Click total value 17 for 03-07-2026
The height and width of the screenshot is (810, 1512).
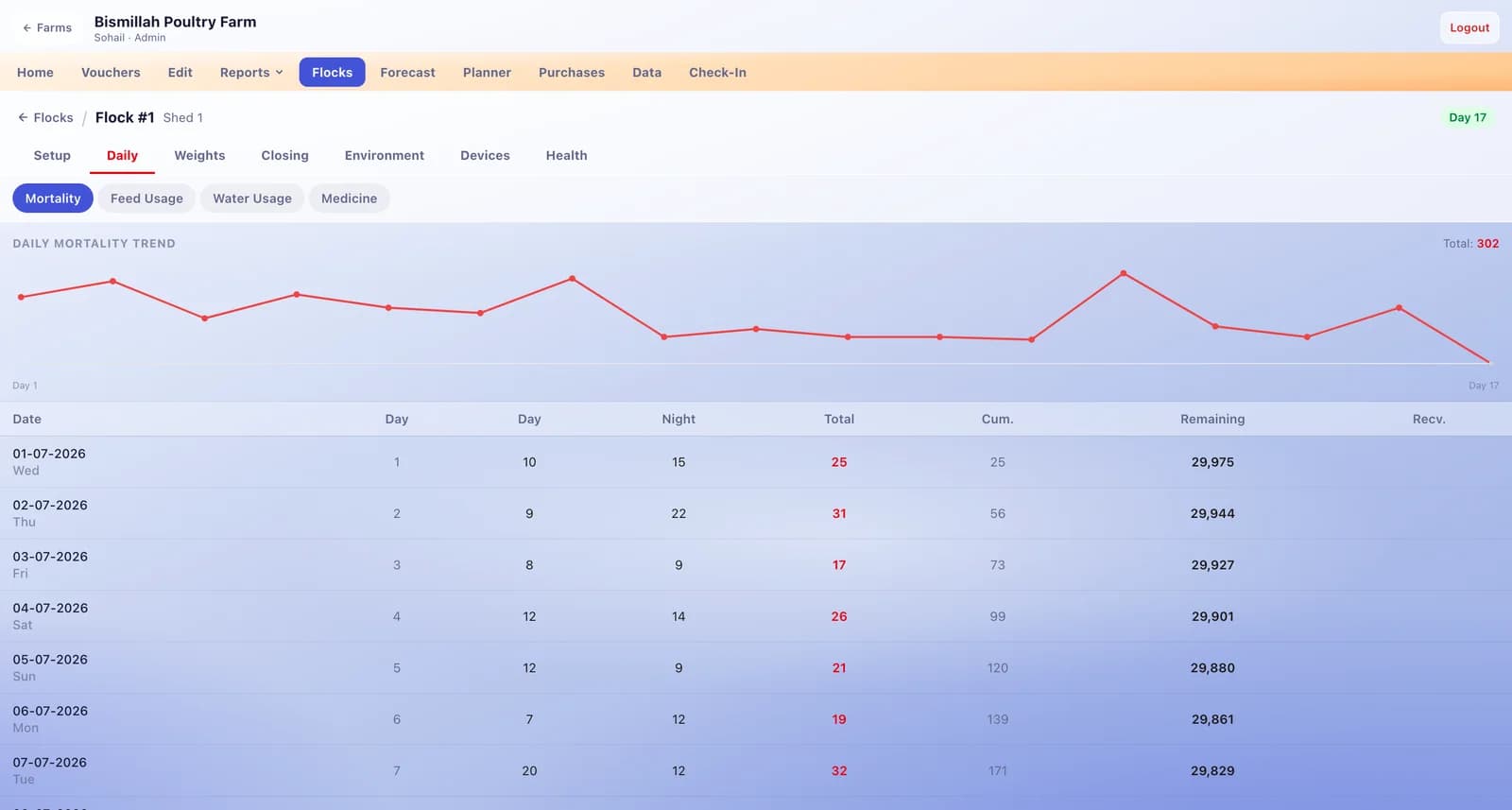[839, 565]
